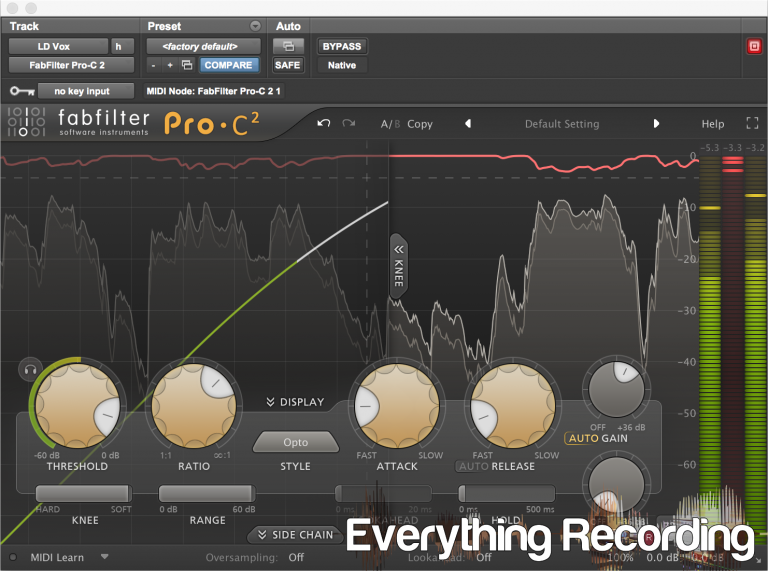Switch A/B state
768x571 pixels.
click(x=390, y=124)
